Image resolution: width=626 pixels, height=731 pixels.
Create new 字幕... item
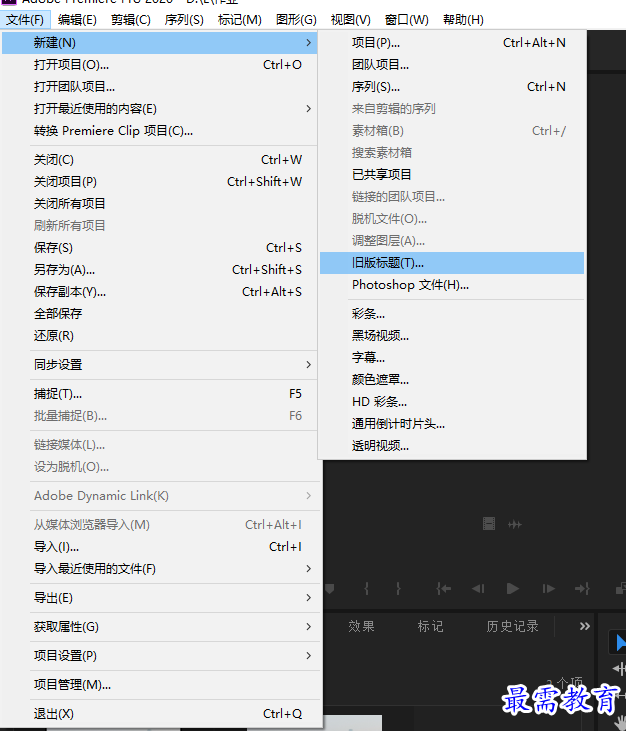point(452,358)
